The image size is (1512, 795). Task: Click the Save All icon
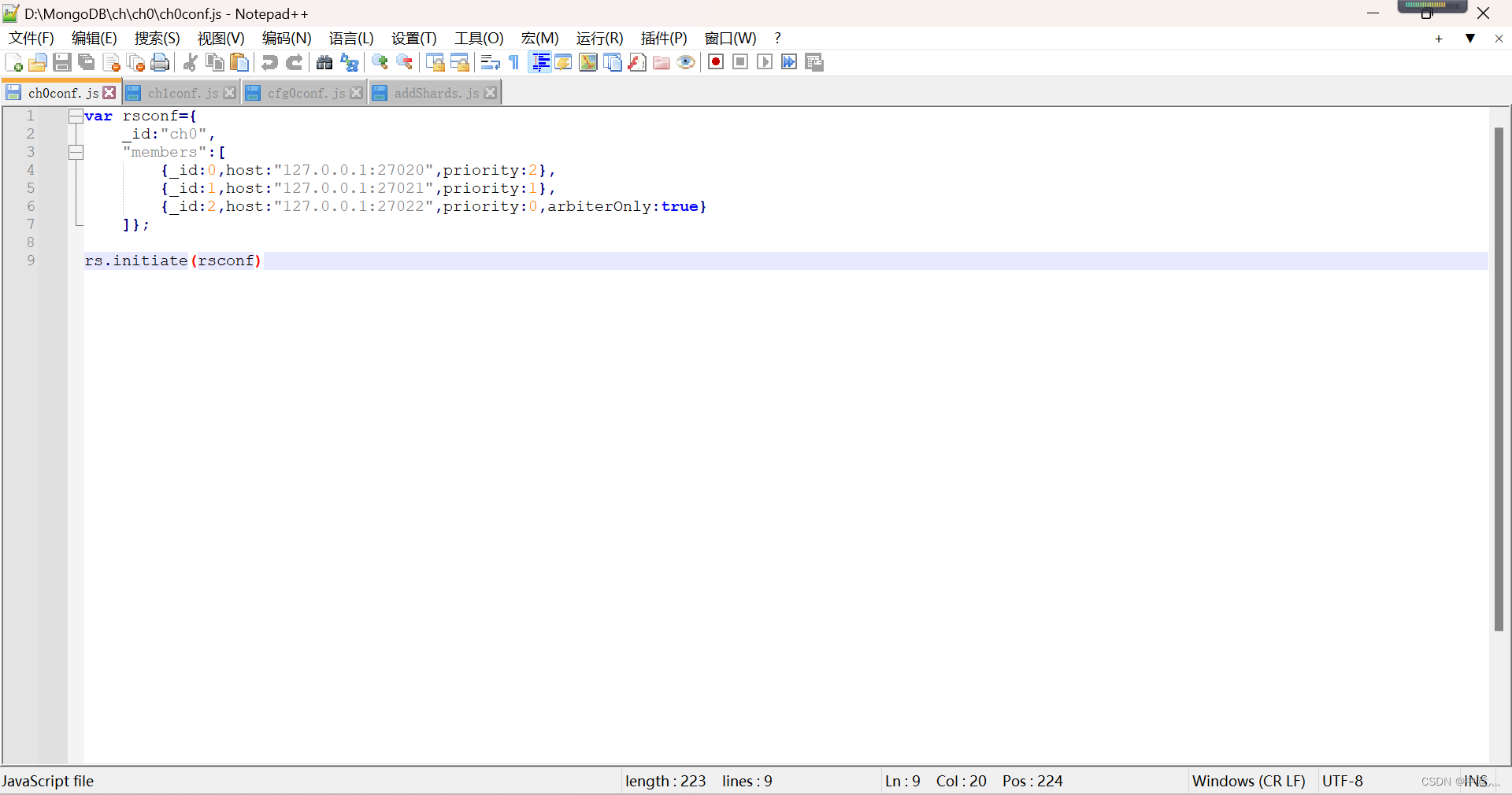pos(87,62)
